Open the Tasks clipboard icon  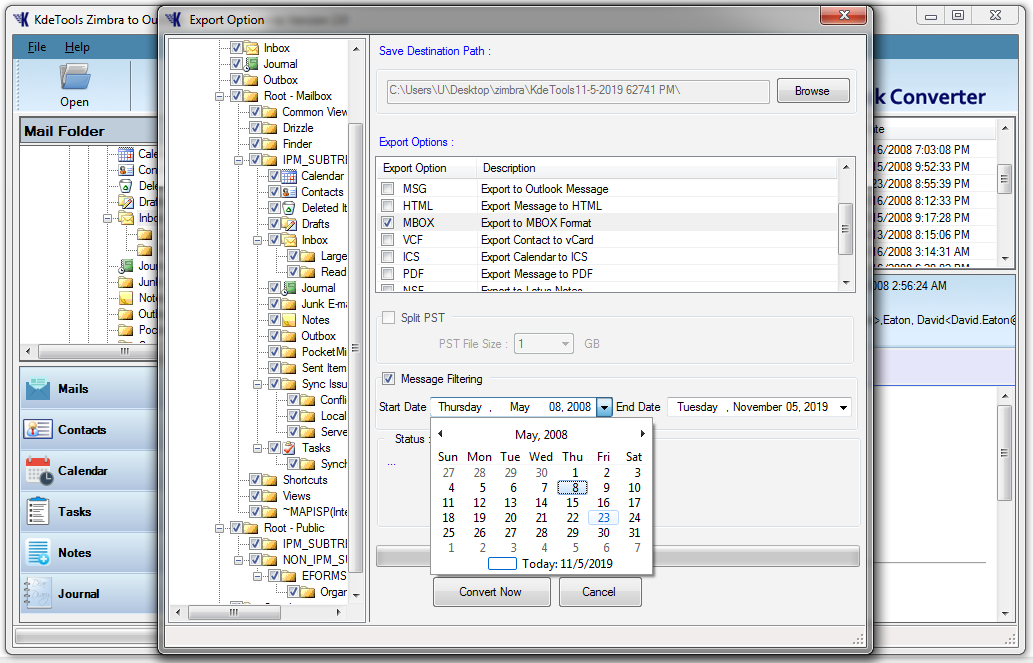pyautogui.click(x=38, y=512)
